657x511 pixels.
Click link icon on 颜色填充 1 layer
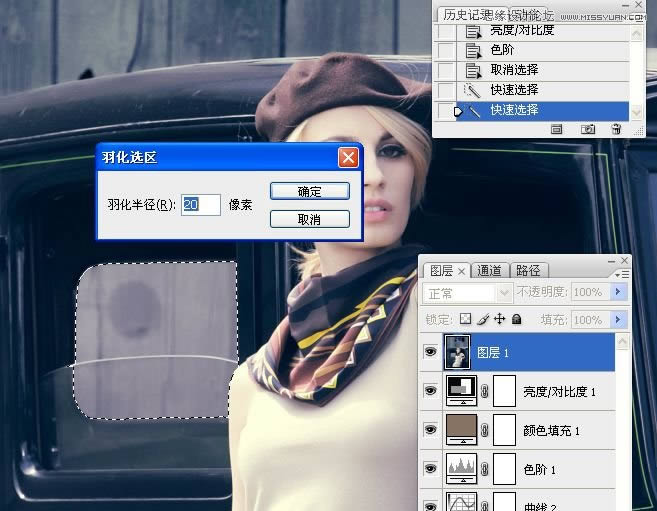click(x=485, y=430)
